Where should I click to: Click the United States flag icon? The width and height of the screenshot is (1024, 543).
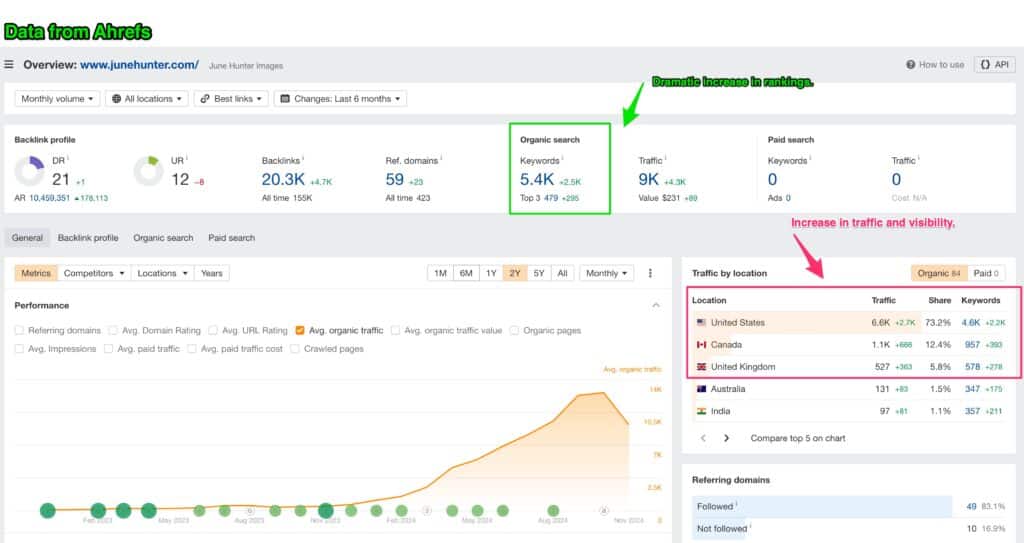[x=701, y=323]
